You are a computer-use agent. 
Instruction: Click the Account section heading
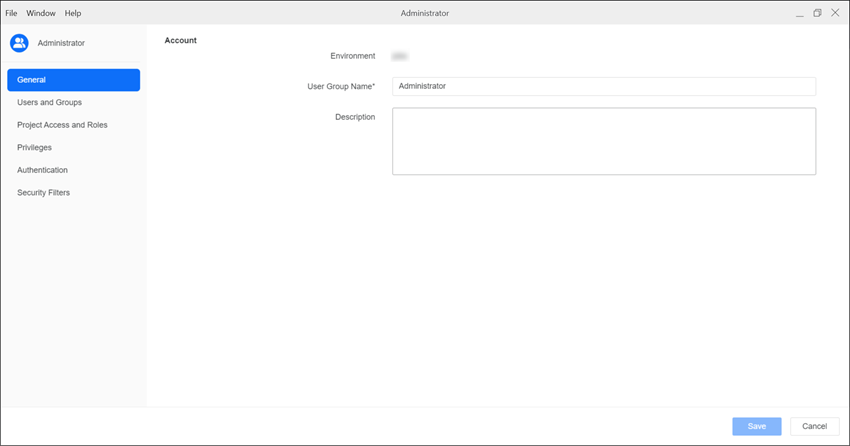181,41
